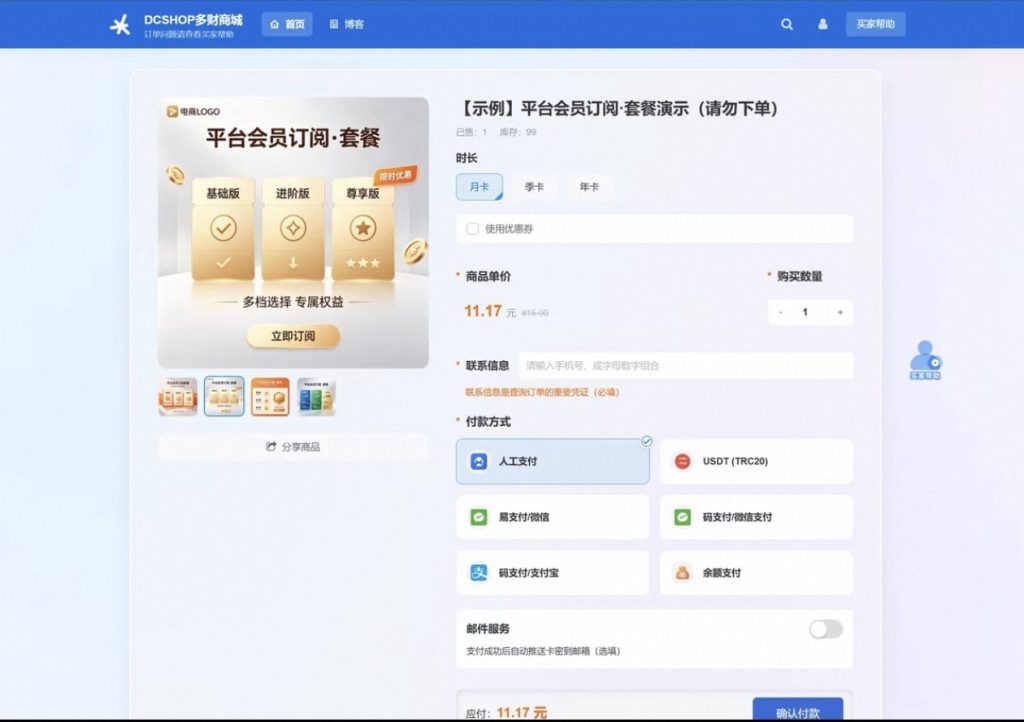
Task: Select the fourth blue-green product thumbnail
Action: click(316, 396)
